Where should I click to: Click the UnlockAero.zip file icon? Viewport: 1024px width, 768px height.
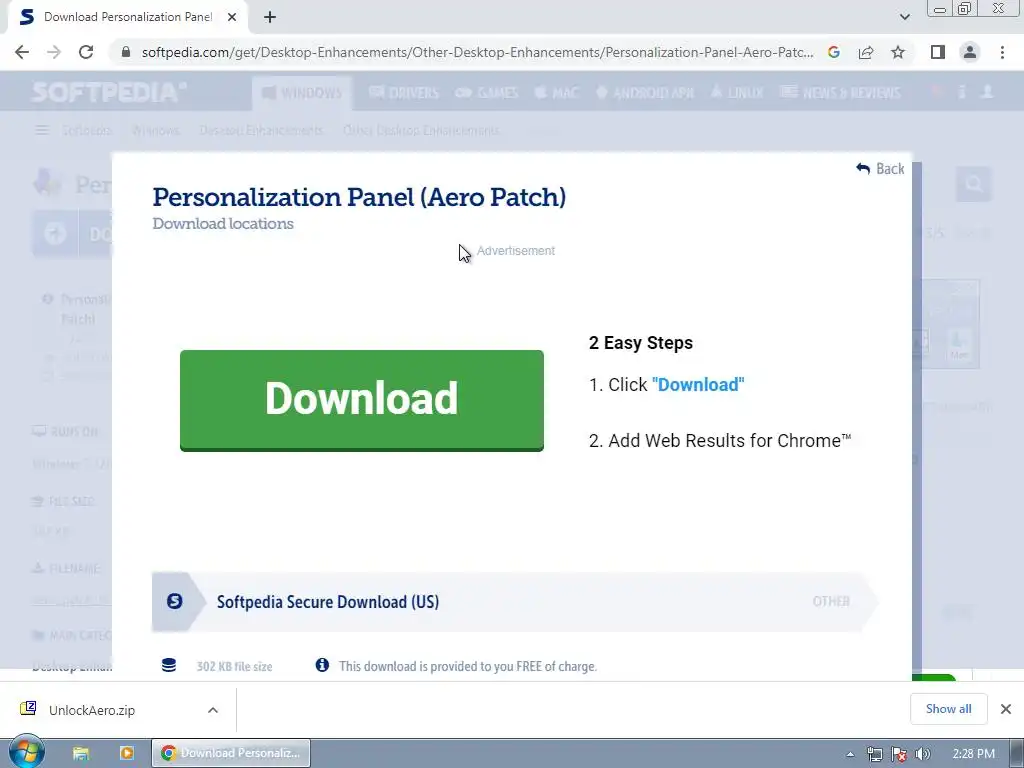pos(28,709)
